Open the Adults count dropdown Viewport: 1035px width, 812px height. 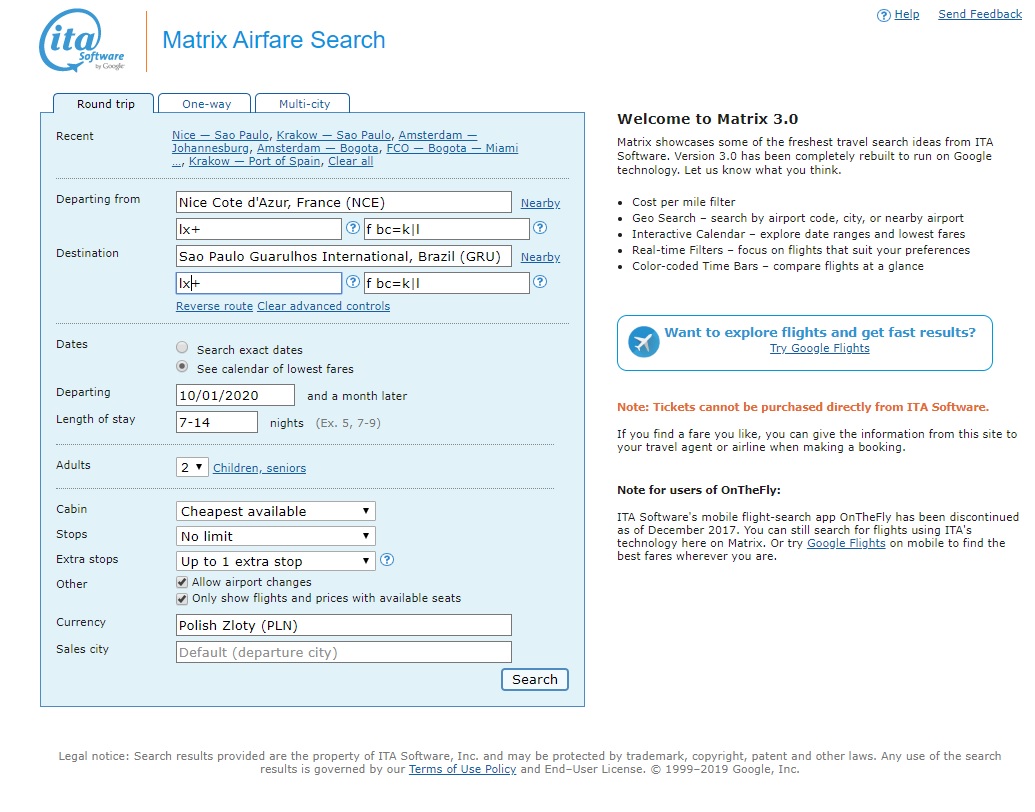(x=192, y=467)
